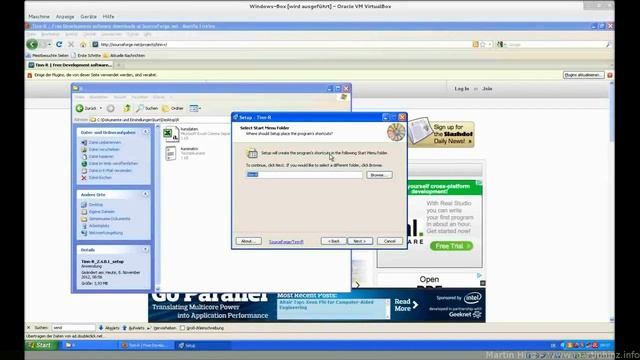Open Eigene Dateien under Andere Orte

coord(102,211)
